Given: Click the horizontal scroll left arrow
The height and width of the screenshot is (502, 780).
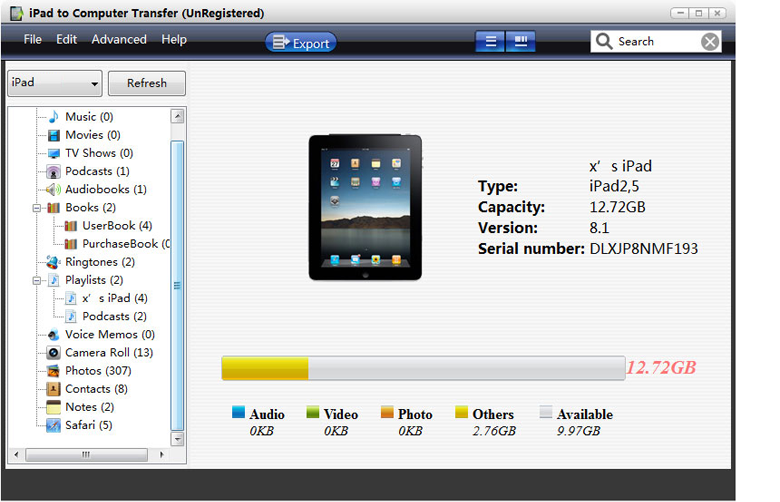Looking at the screenshot, I should 16,455.
